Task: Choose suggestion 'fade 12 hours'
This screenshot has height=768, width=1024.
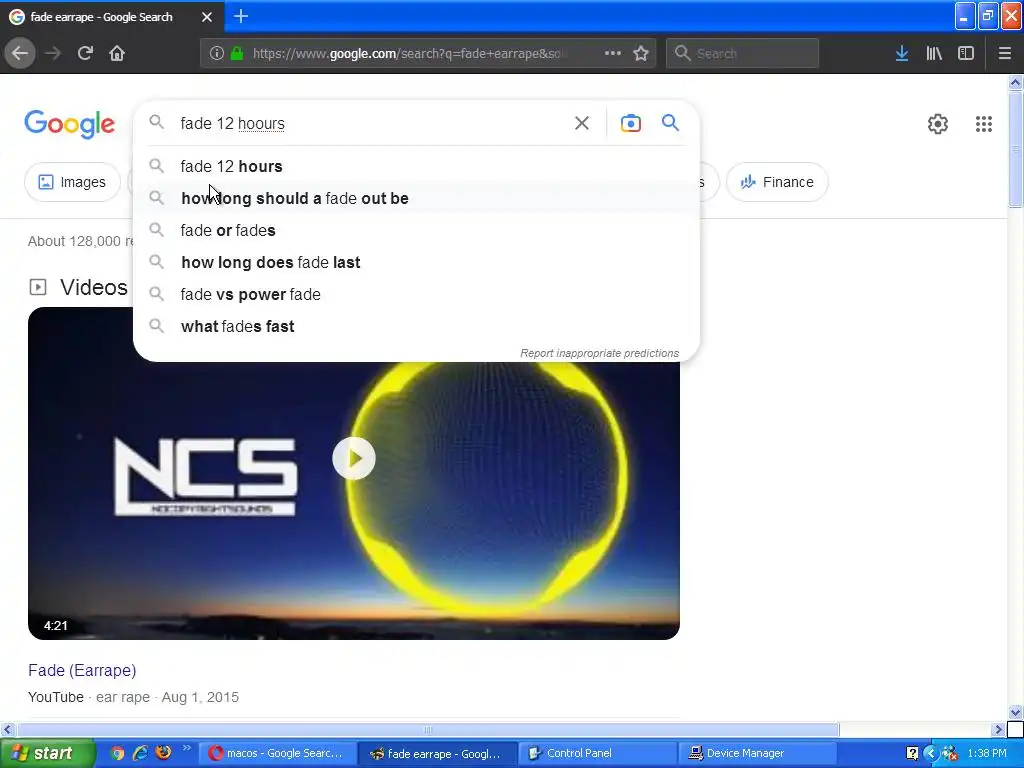Action: click(x=416, y=167)
